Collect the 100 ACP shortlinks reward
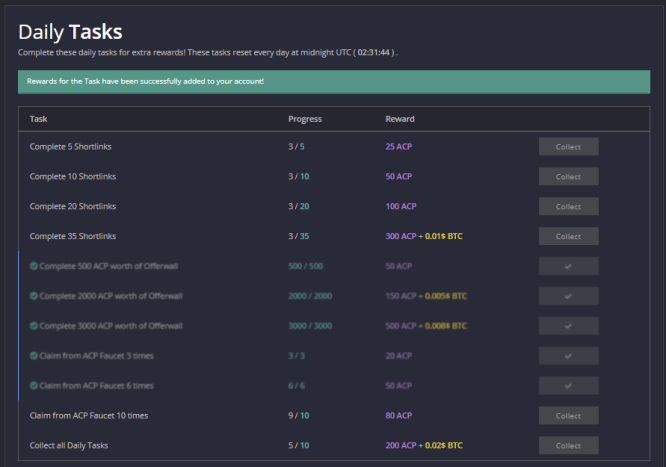This screenshot has width=666, height=467. click(x=568, y=206)
